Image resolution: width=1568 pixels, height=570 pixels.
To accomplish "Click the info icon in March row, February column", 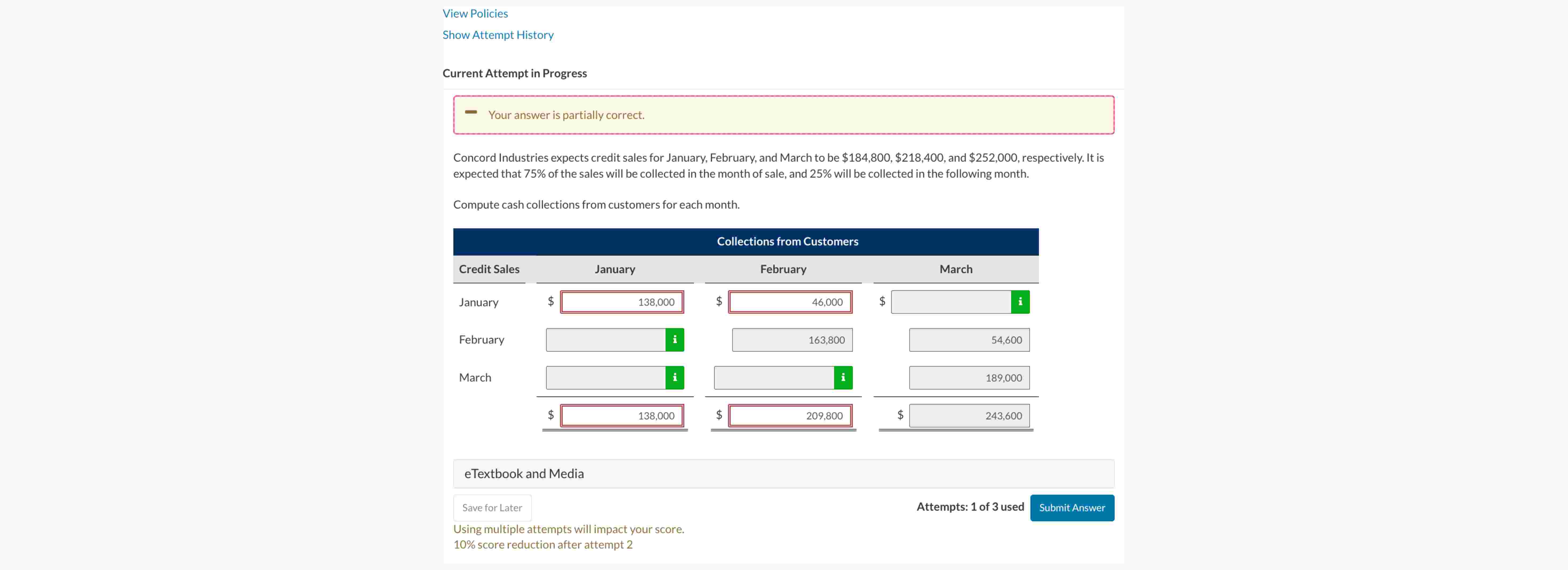I will tap(842, 378).
